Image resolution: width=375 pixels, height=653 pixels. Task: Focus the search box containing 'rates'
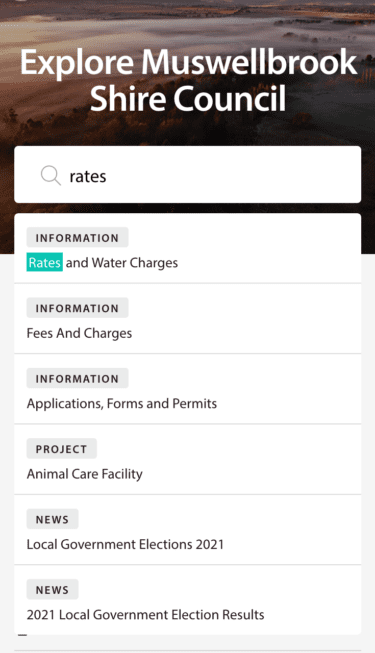(188, 174)
